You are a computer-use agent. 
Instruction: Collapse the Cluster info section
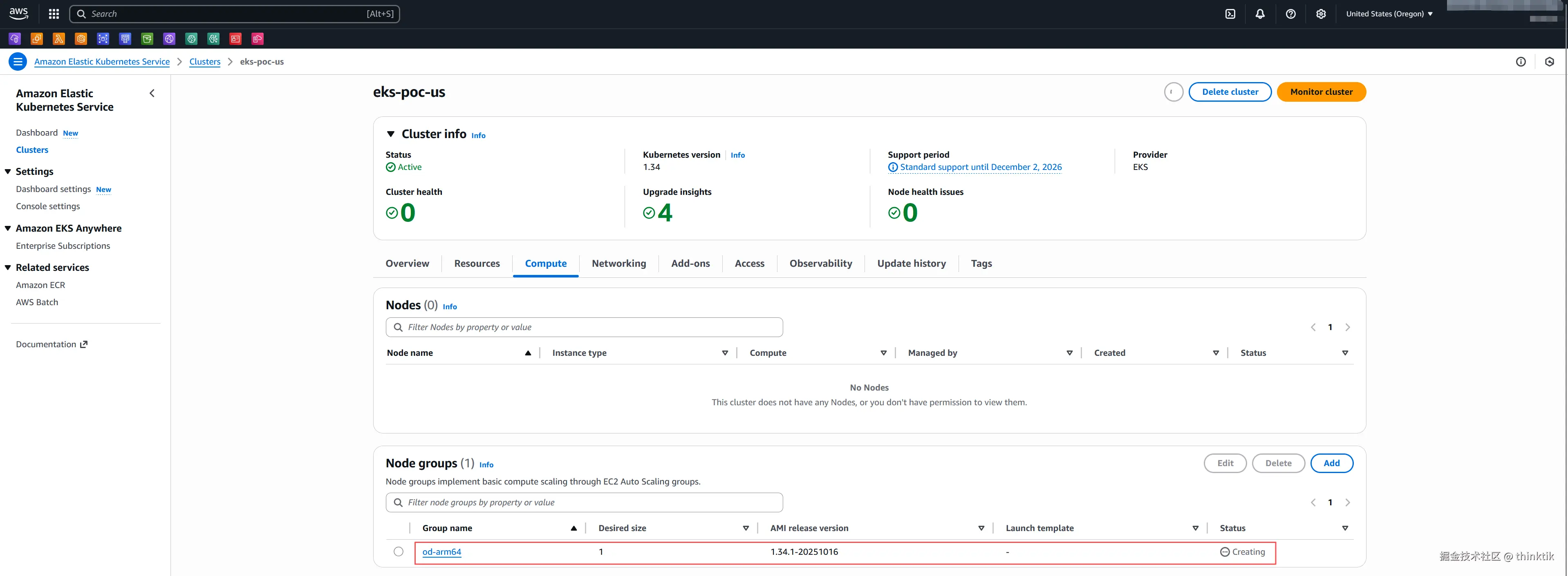391,134
